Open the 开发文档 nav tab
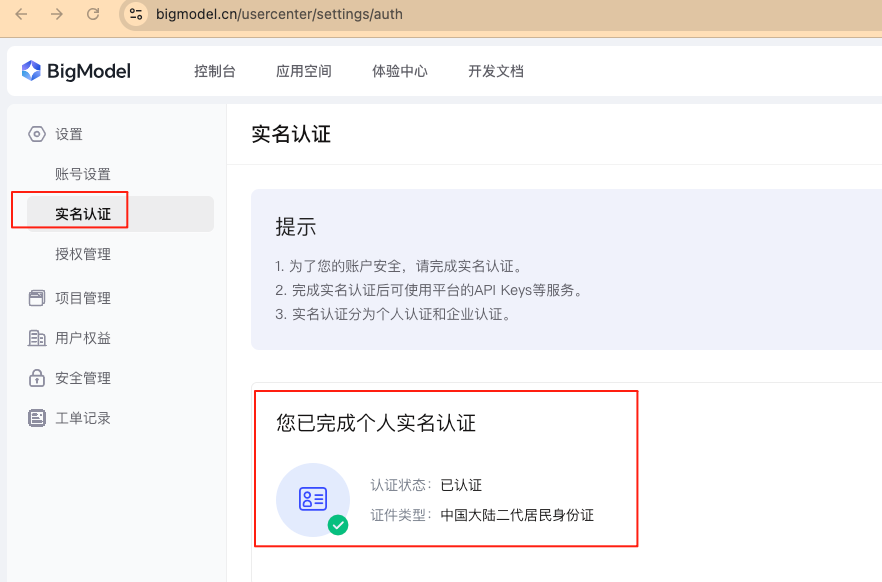The height and width of the screenshot is (582, 882). click(x=496, y=71)
